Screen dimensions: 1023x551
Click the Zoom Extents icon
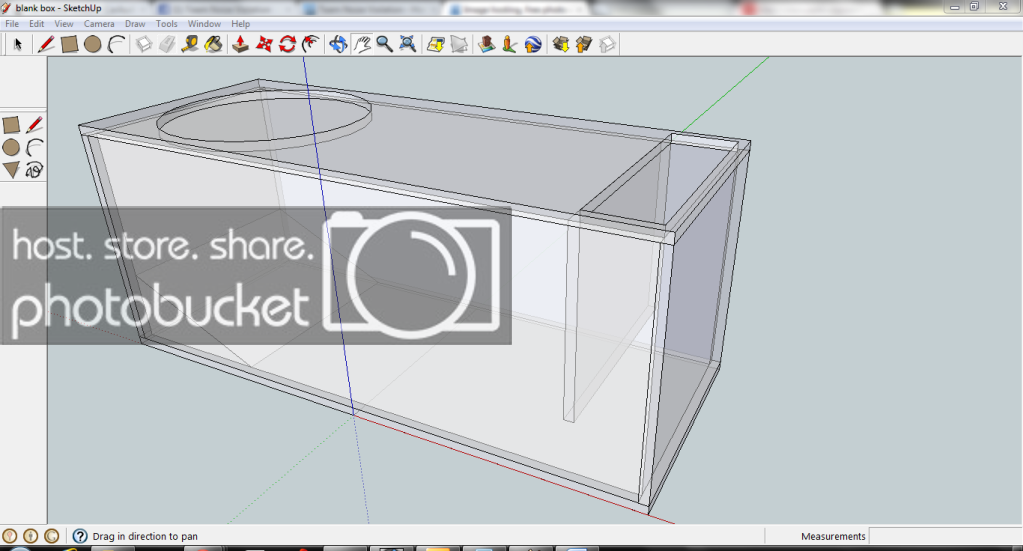[x=408, y=44]
